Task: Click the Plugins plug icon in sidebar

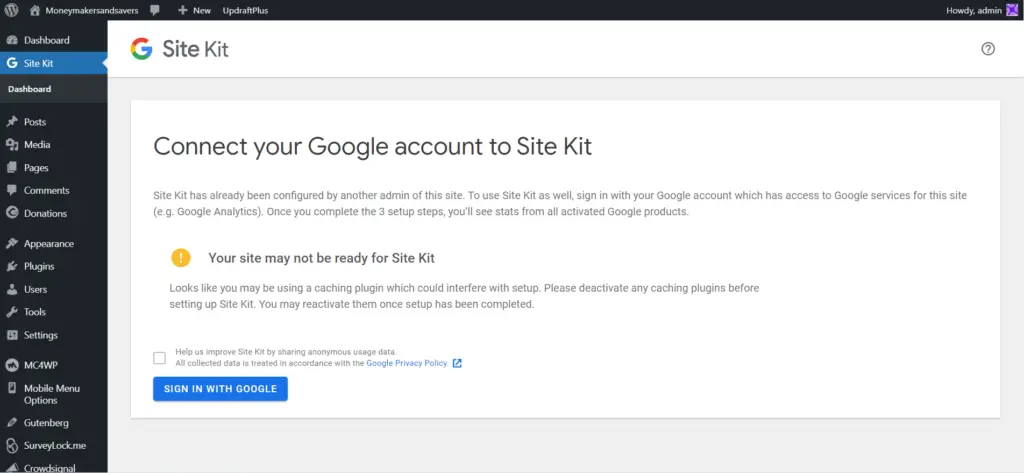Action: [12, 266]
